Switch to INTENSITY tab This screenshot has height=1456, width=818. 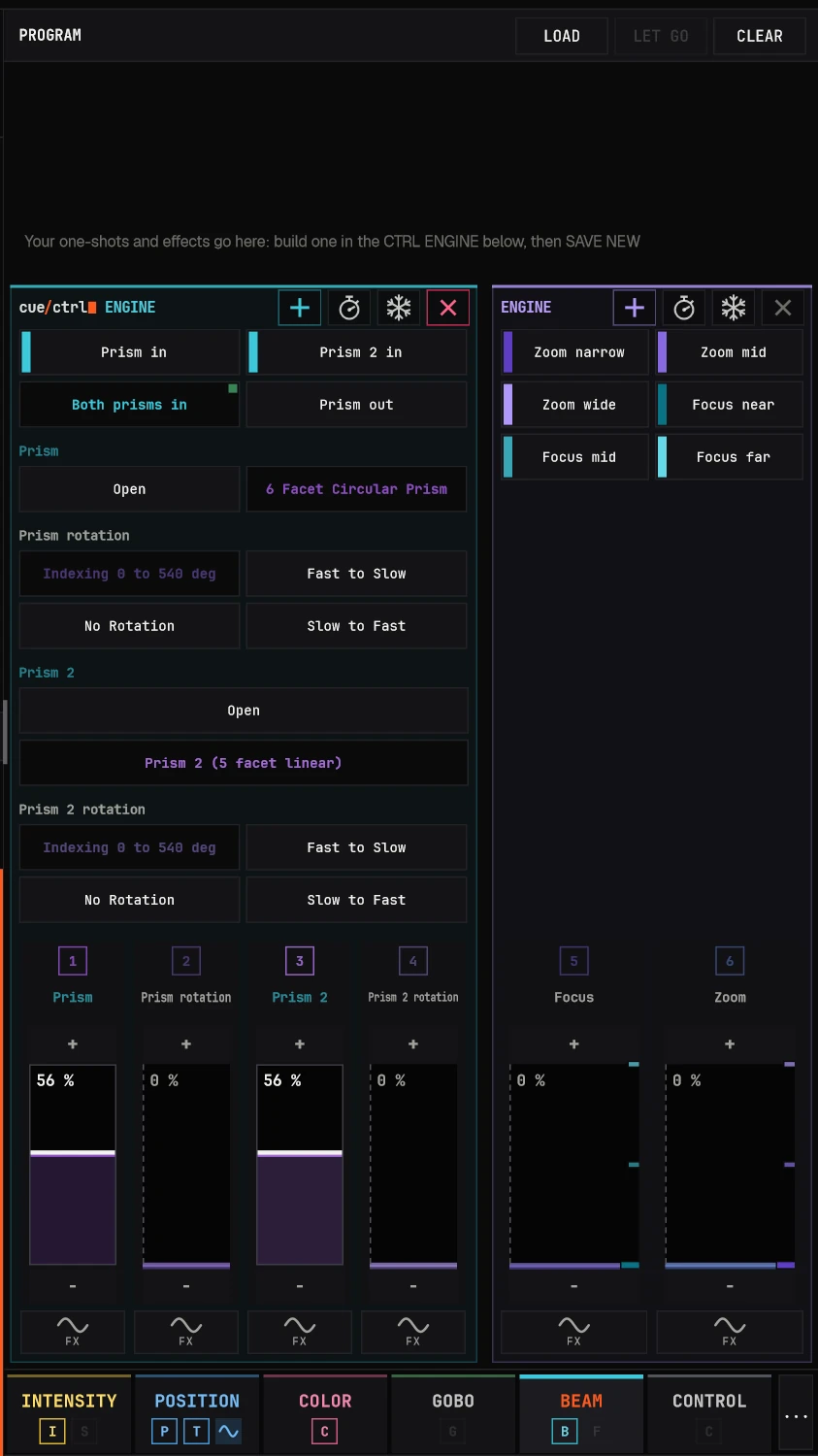click(x=69, y=1413)
